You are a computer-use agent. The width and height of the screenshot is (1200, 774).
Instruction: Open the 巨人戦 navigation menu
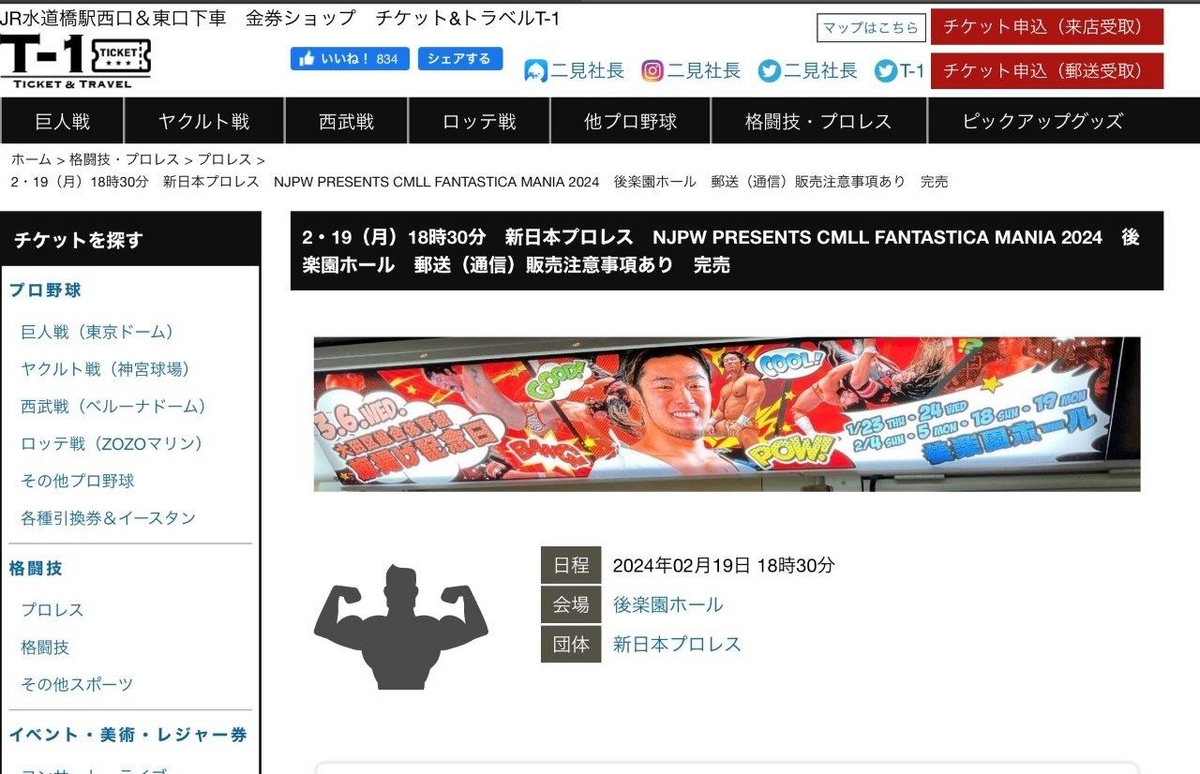[x=62, y=121]
